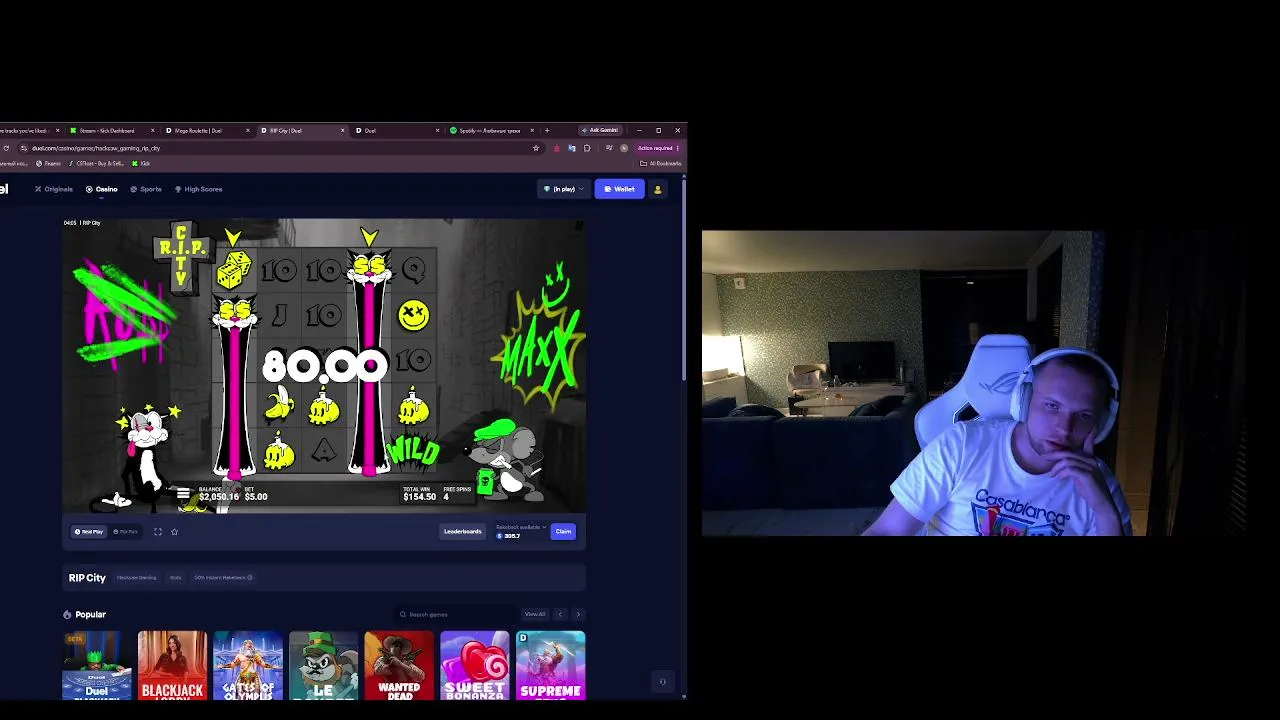Click the Kick bookmark in bookmarks bar
The height and width of the screenshot is (720, 1280).
point(141,163)
